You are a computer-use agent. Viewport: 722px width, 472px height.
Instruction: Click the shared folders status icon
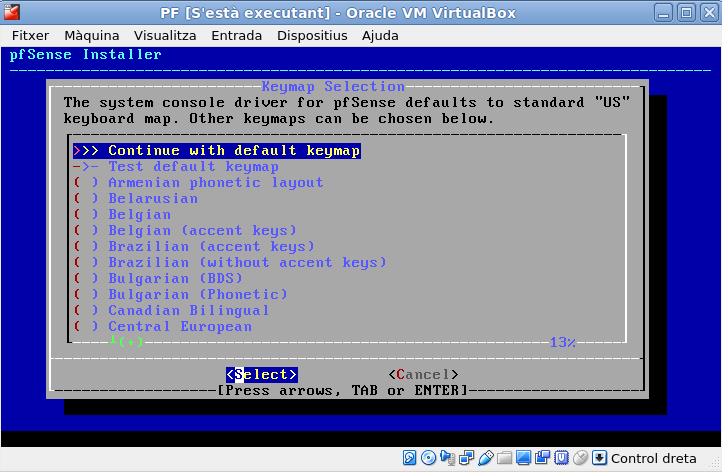tap(504, 458)
